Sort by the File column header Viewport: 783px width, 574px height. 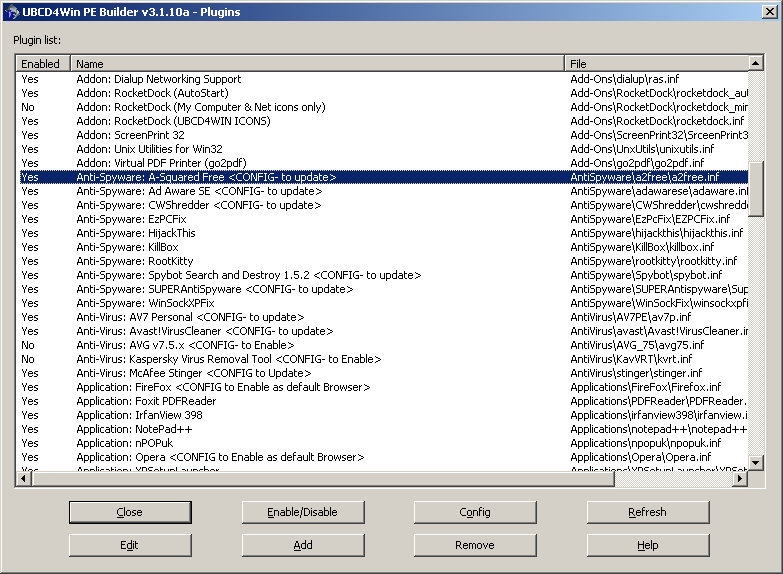tap(657, 63)
